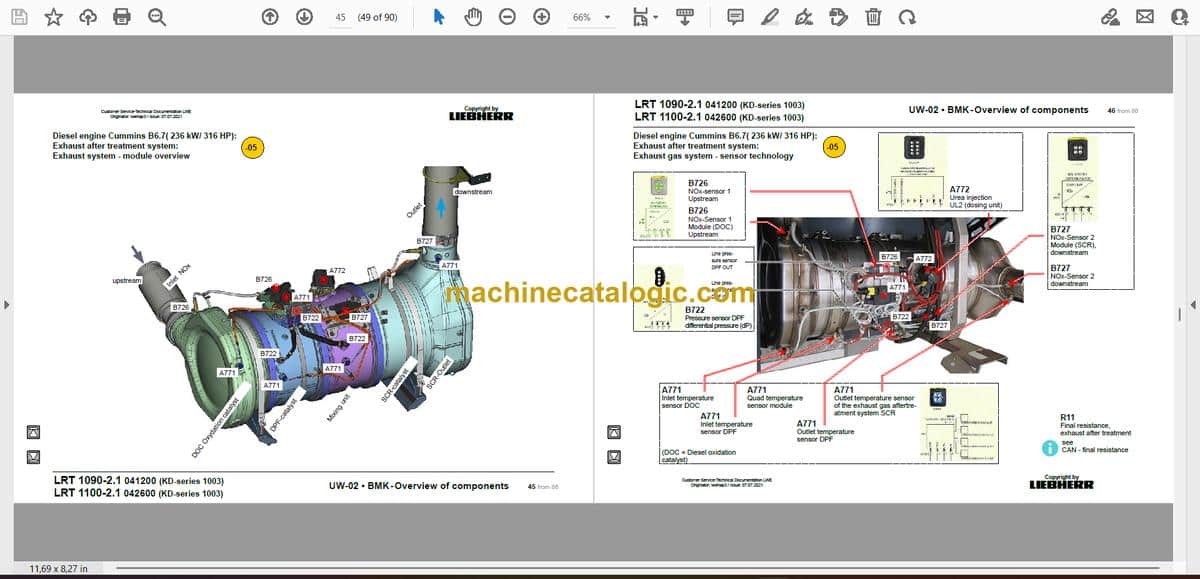Open the print dialog via printer icon

122,17
